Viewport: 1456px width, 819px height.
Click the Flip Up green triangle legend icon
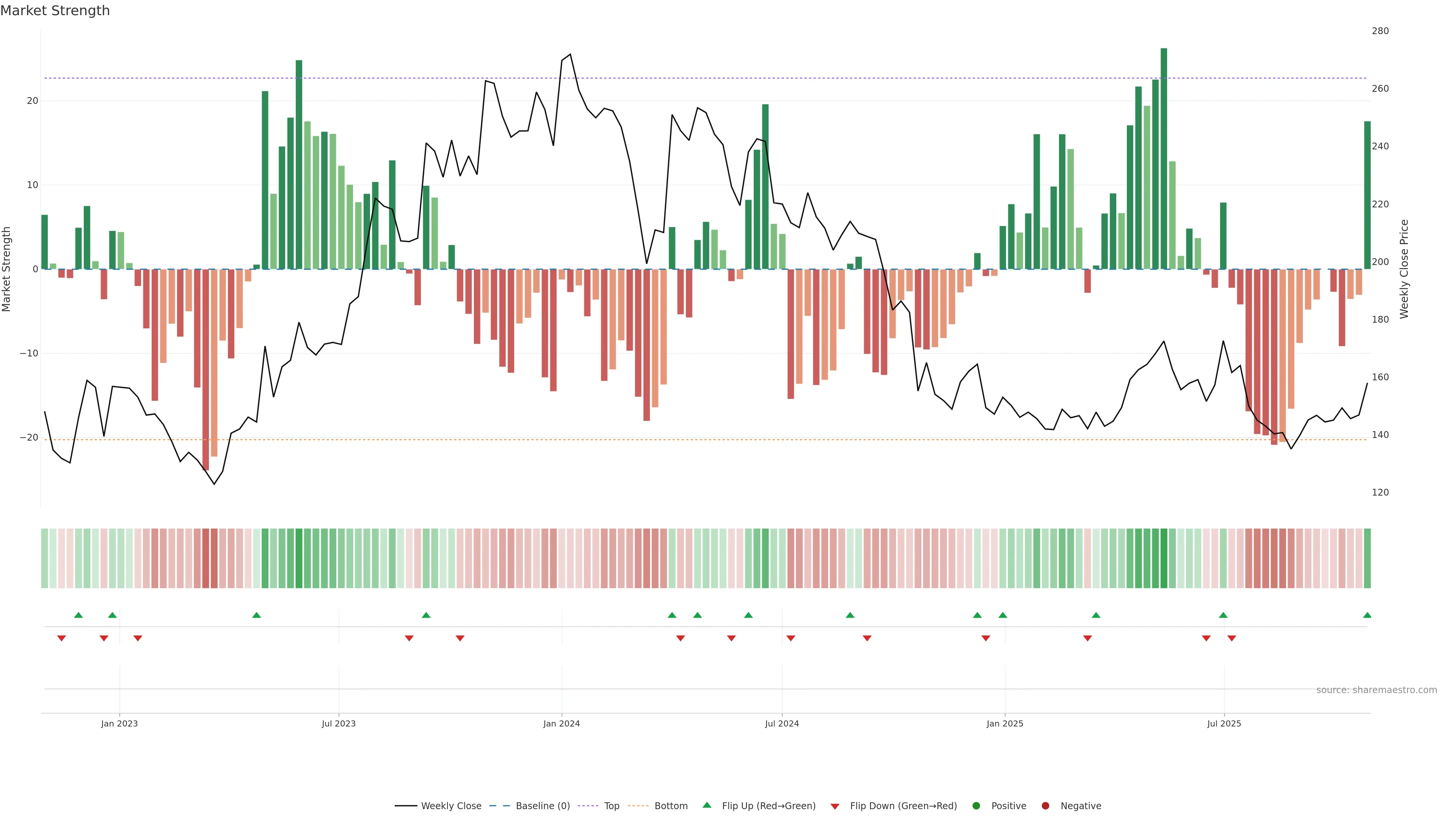(x=706, y=805)
